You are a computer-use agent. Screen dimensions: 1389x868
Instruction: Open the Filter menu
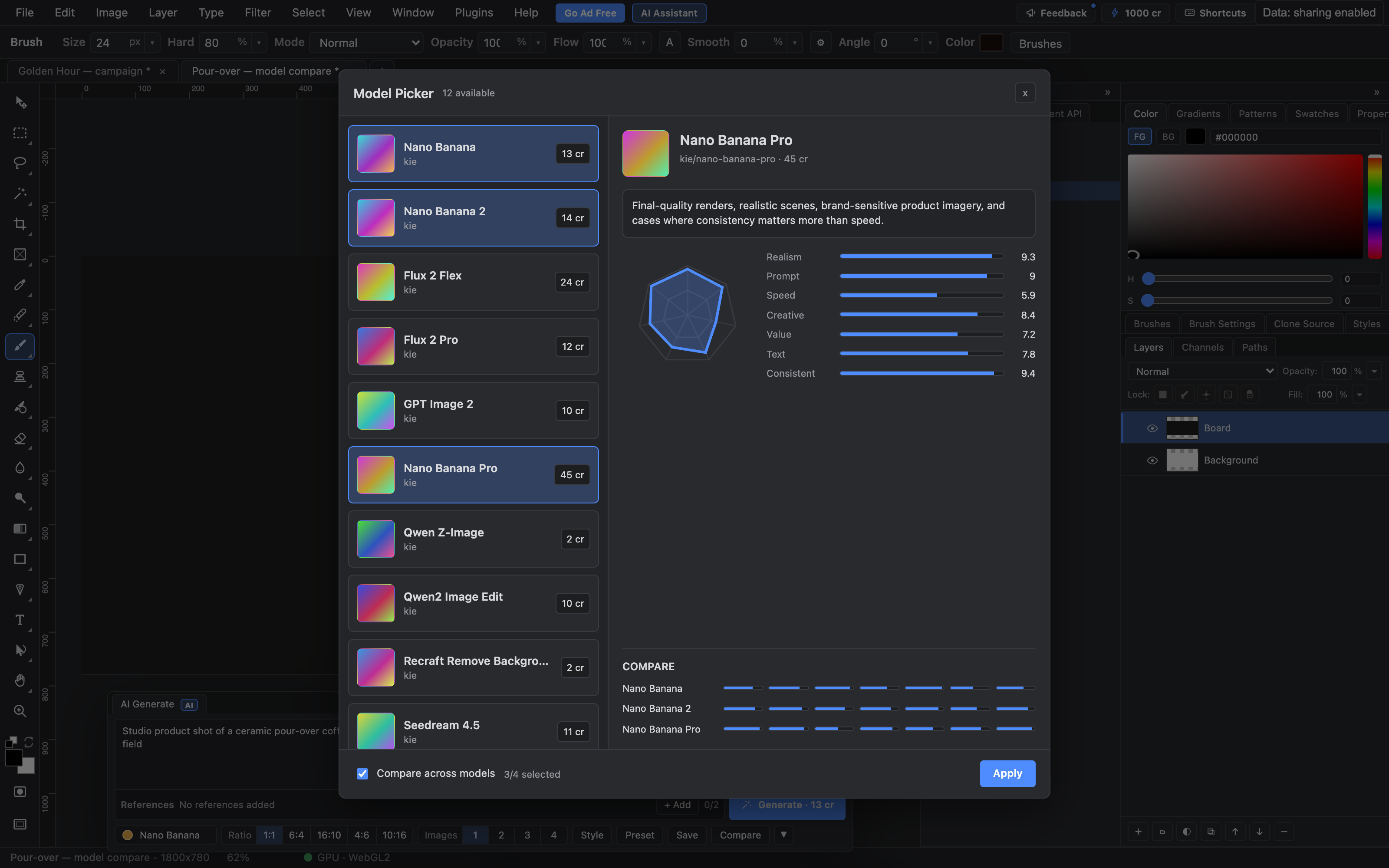[258, 13]
